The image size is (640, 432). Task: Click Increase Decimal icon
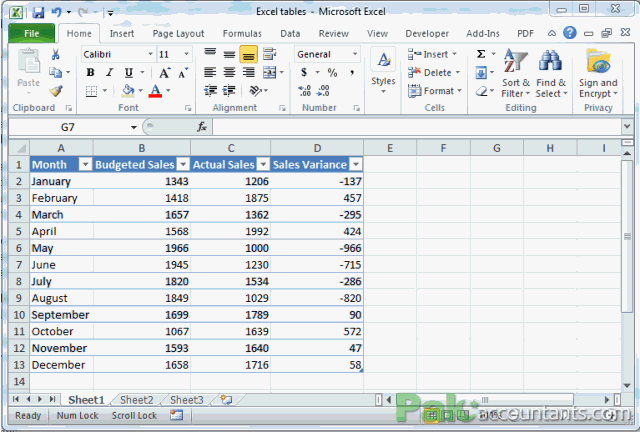304,91
